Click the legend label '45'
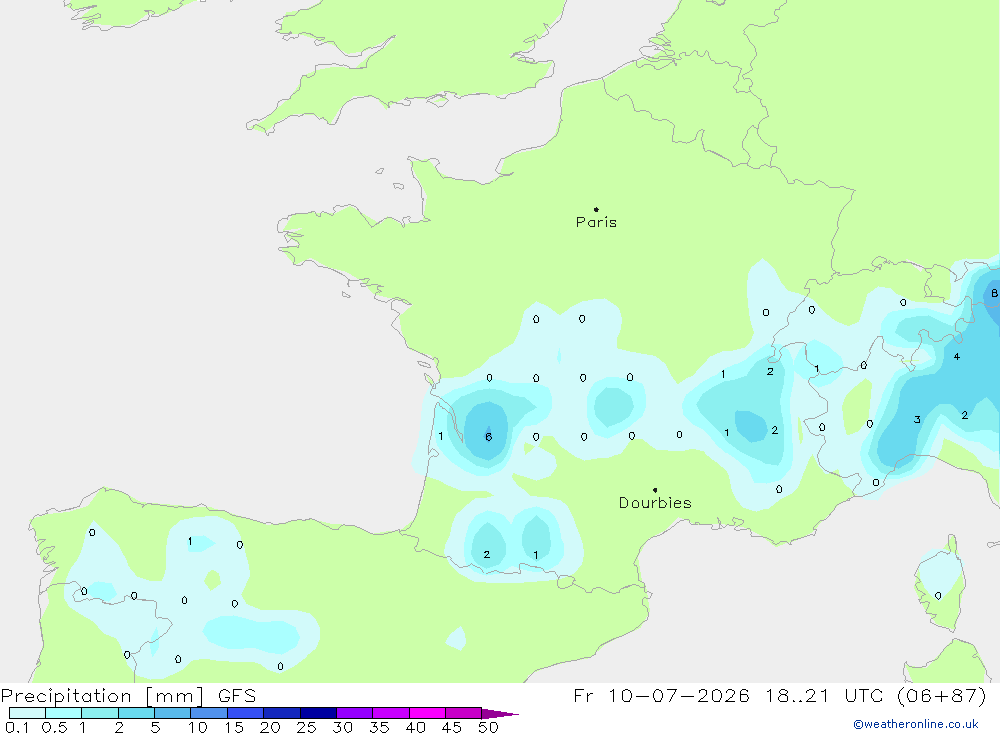The image size is (1000, 733). (x=452, y=727)
